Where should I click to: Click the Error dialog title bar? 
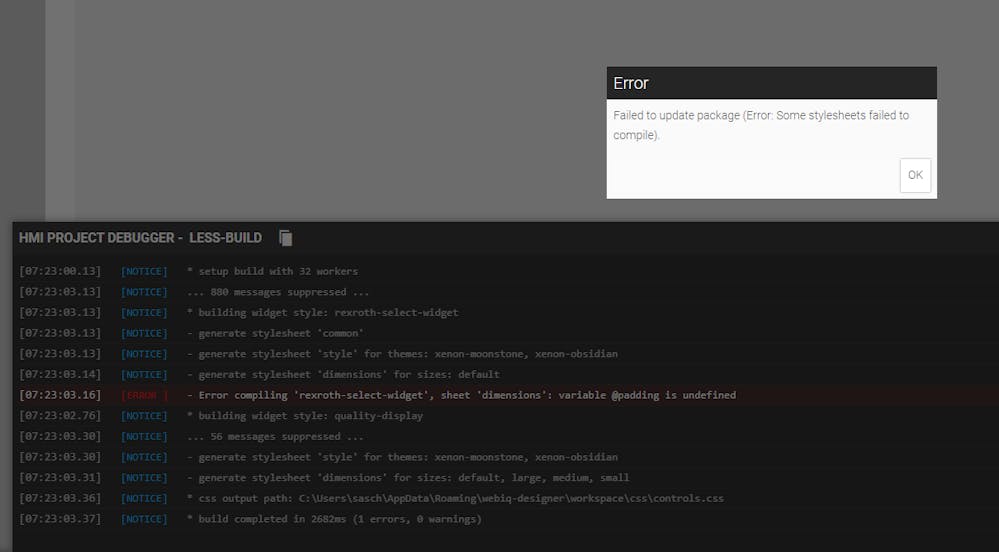[771, 83]
